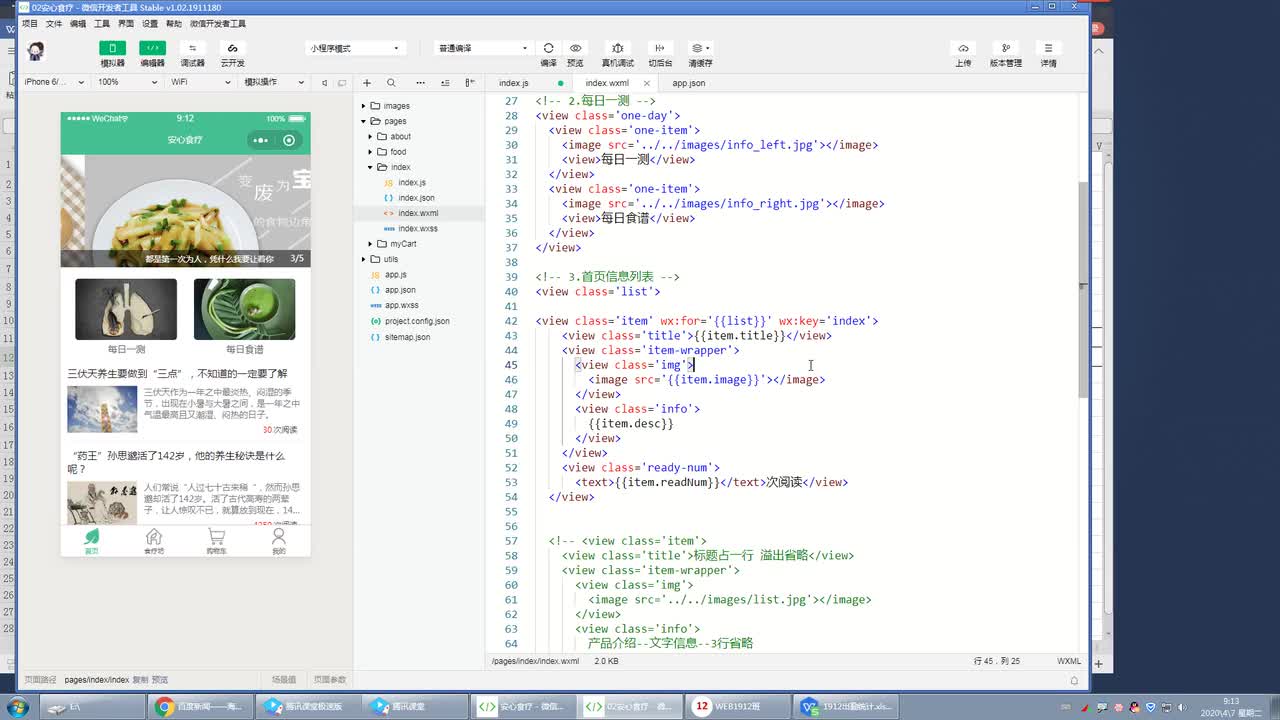
Task: Toggle the debugger (调试器) panel button
Action: pos(192,48)
